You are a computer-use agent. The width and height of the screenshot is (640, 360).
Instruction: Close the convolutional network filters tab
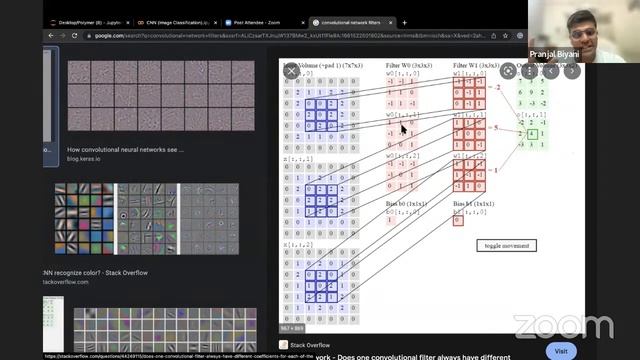click(391, 23)
